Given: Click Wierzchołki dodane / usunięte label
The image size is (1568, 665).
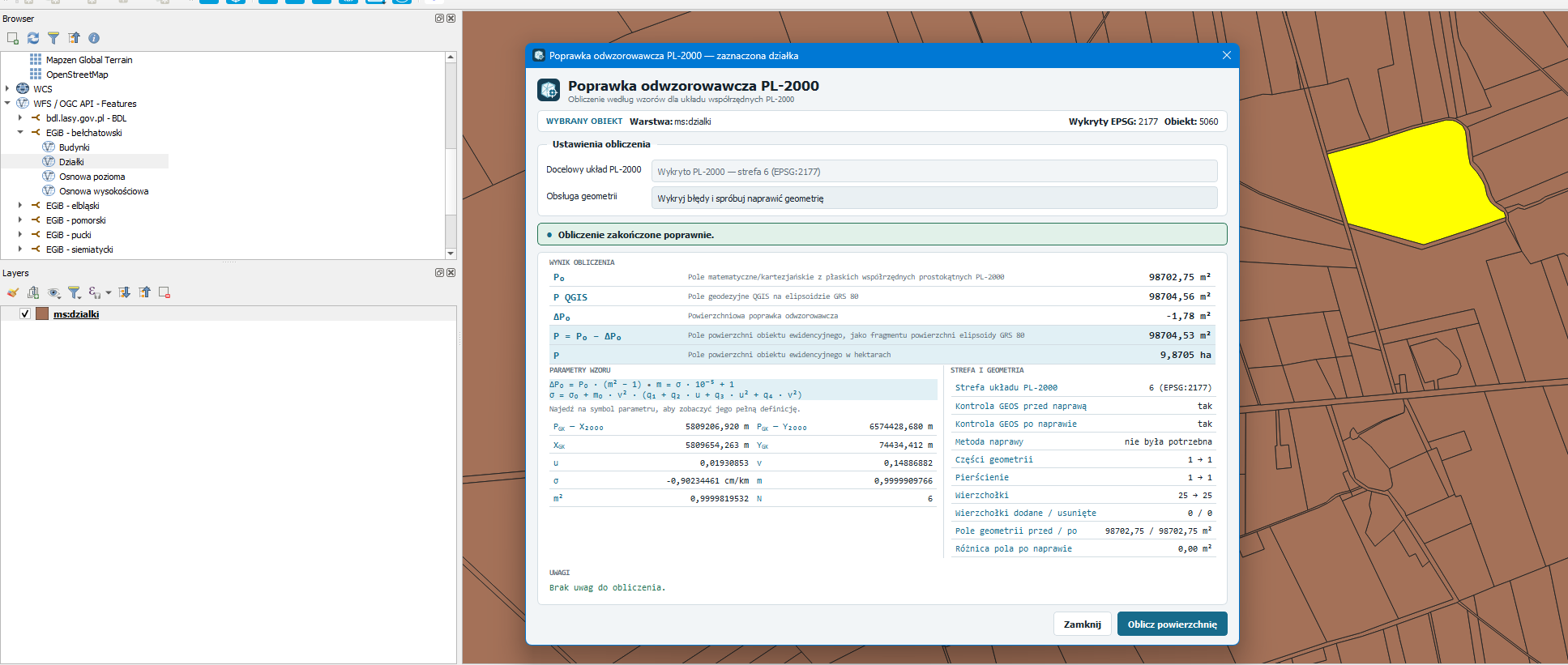Looking at the screenshot, I should point(1026,514).
